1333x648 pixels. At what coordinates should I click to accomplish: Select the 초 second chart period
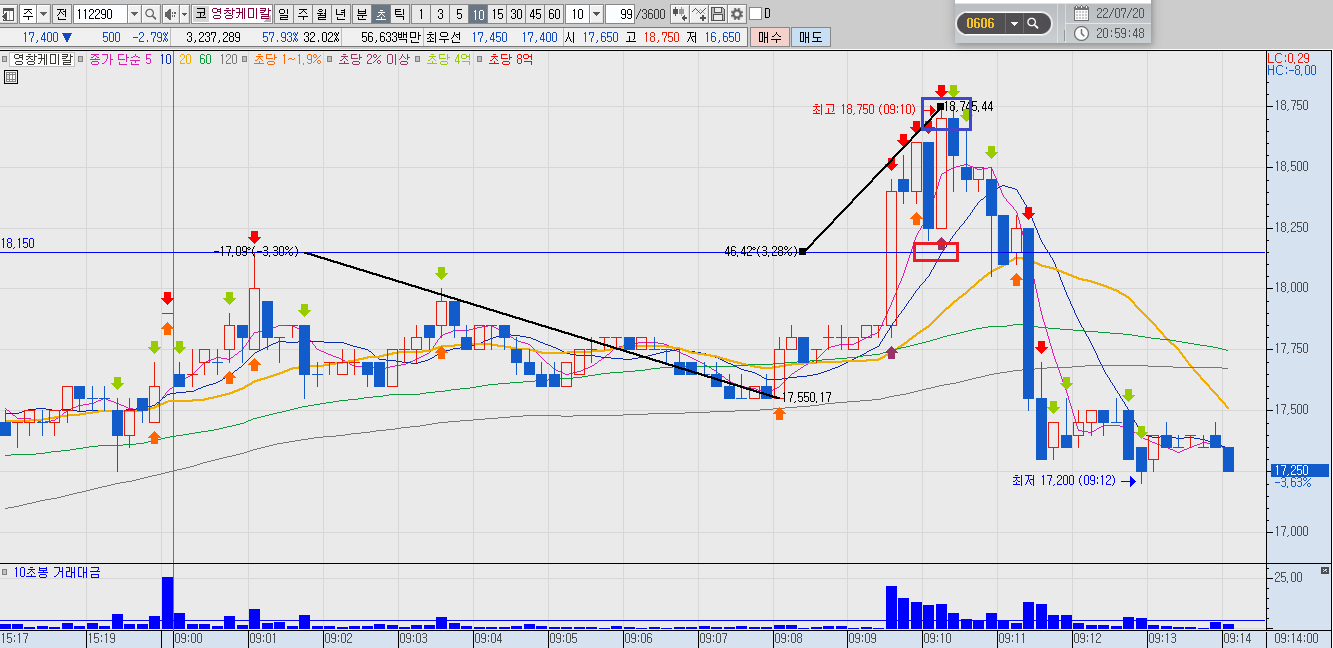coord(381,14)
